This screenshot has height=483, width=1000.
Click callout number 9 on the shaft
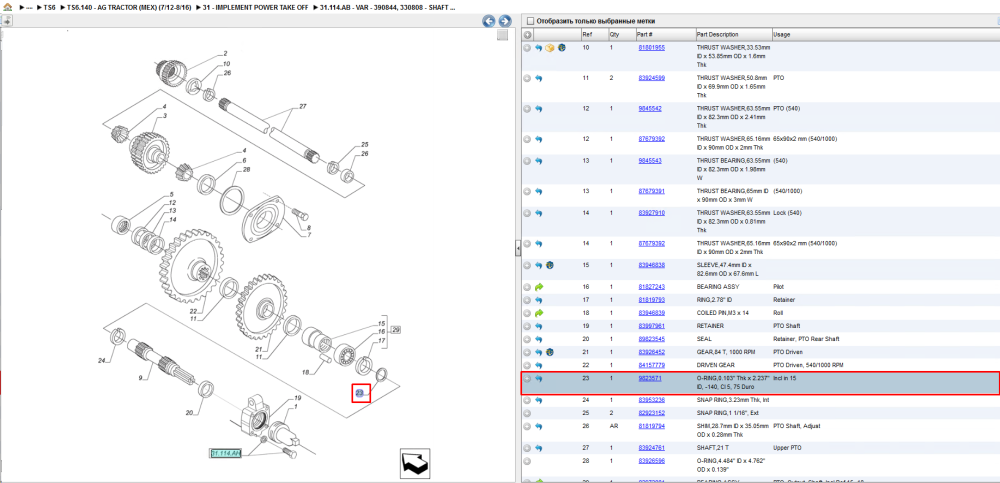tap(140, 378)
